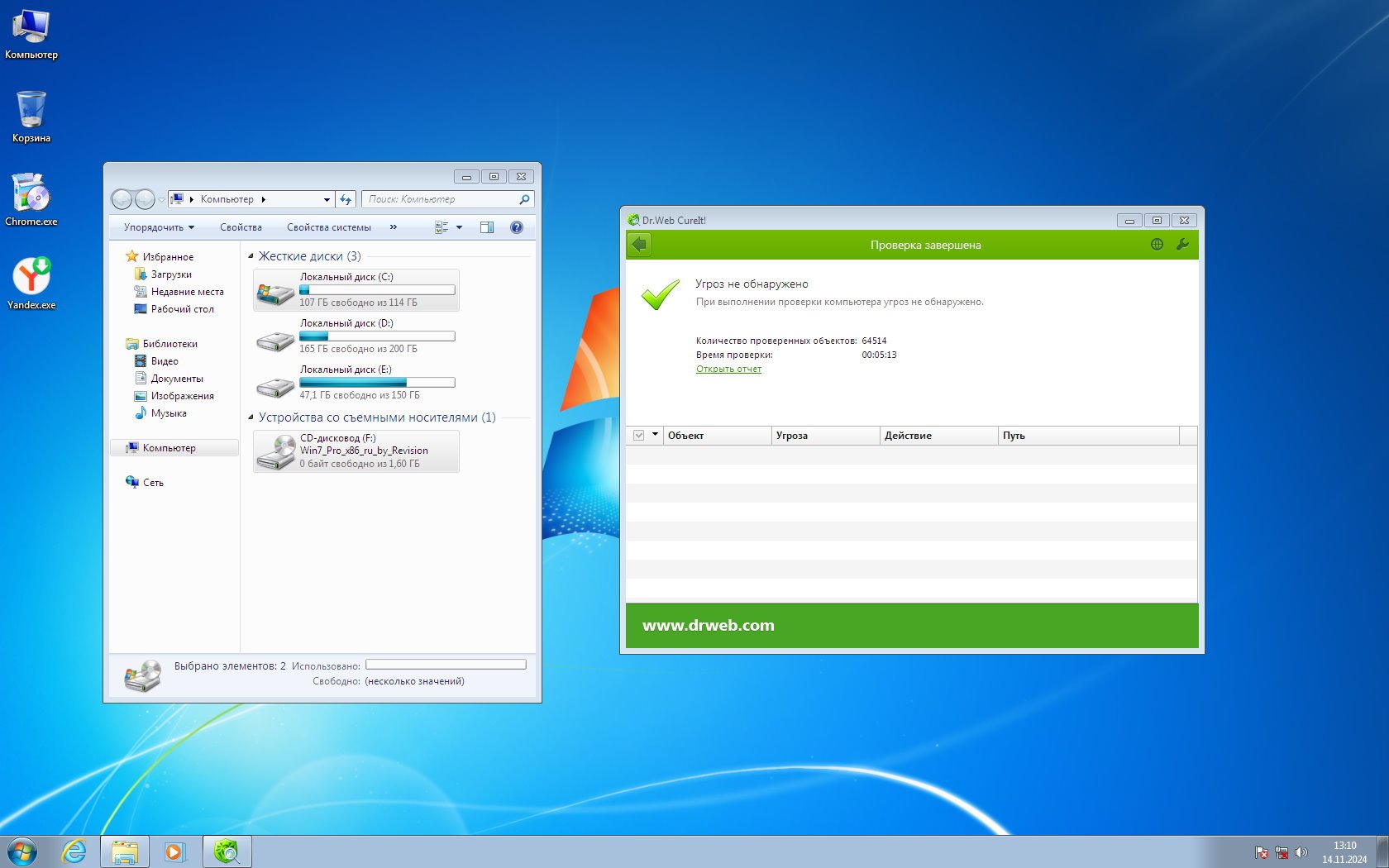
Task: Open the help question mark icon in Explorer
Action: (517, 227)
